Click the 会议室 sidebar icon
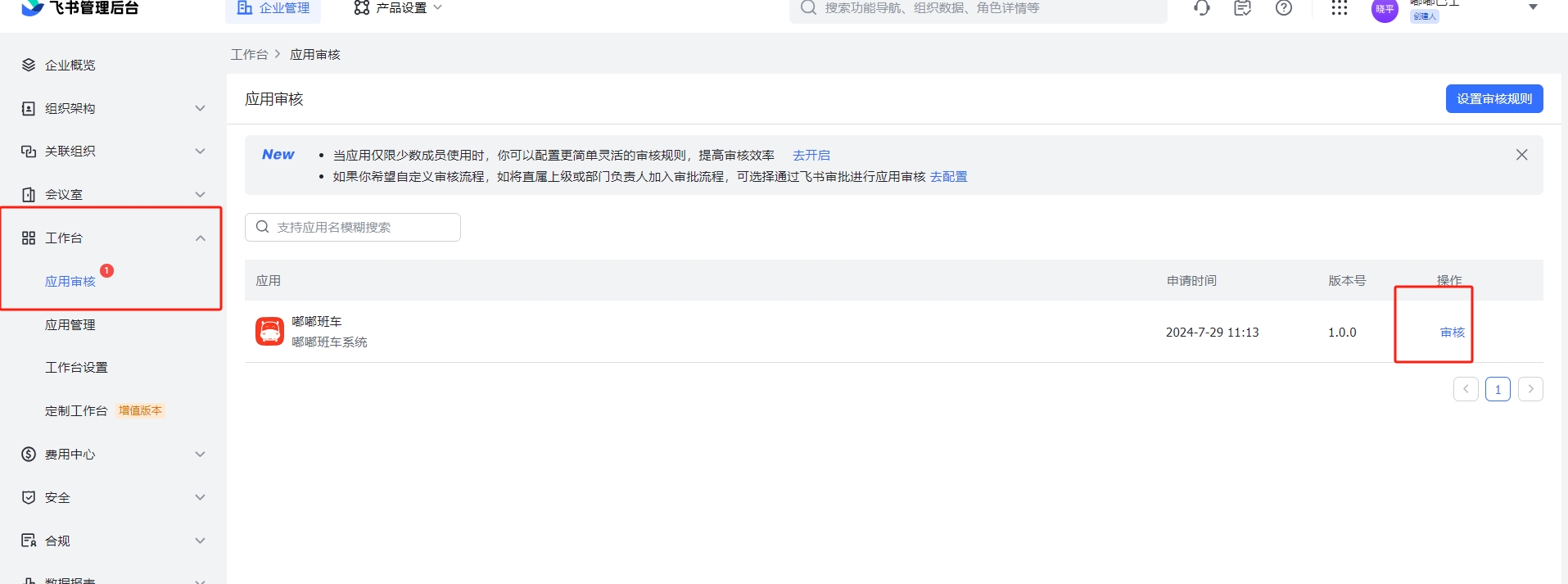This screenshot has width=1568, height=584. pos(29,194)
